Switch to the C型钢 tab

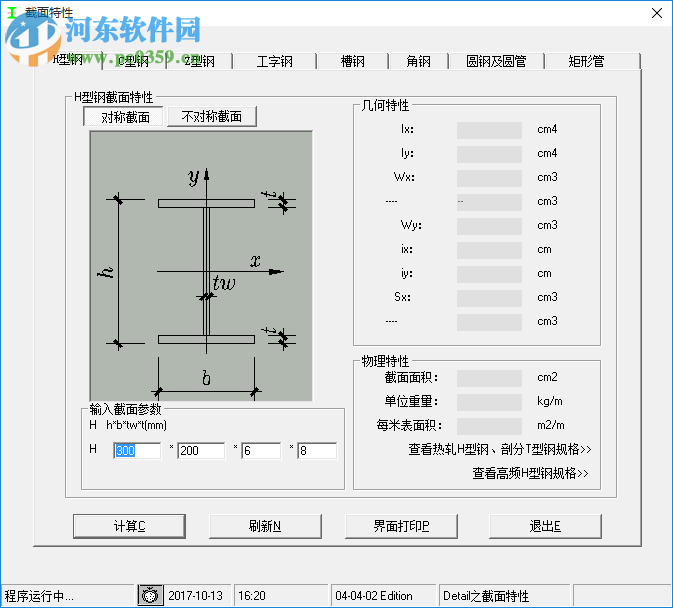tap(134, 61)
